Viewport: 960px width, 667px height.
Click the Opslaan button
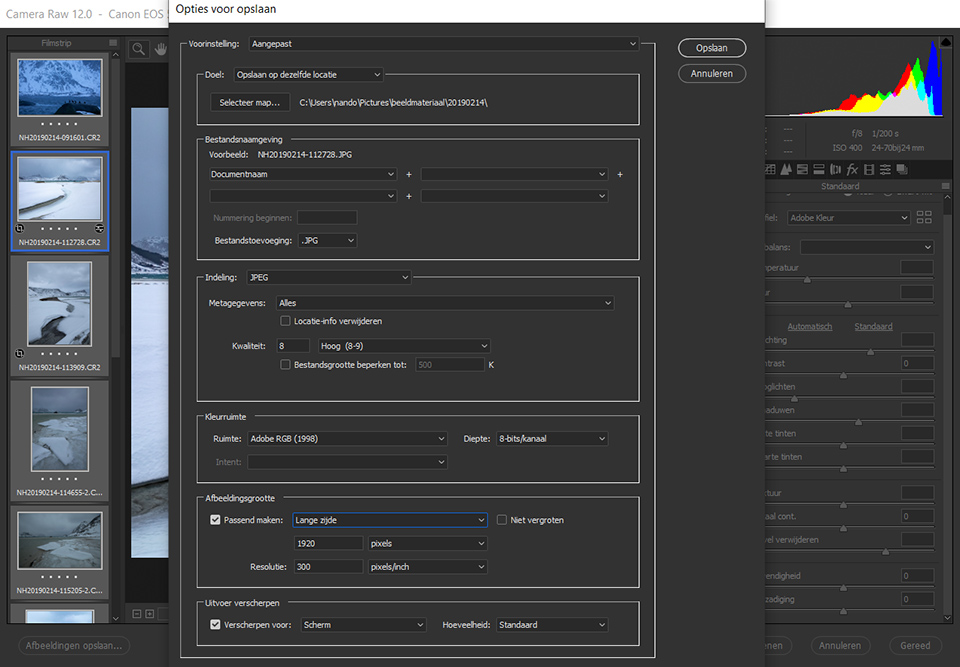[x=711, y=48]
